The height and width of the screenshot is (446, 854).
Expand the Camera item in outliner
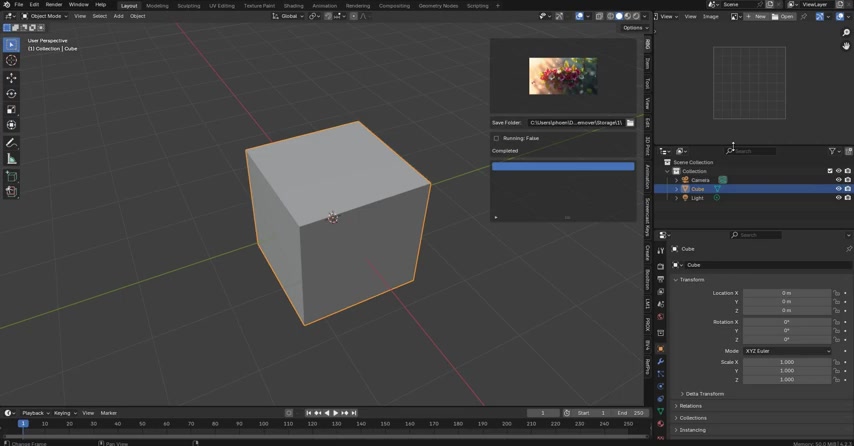tap(676, 180)
